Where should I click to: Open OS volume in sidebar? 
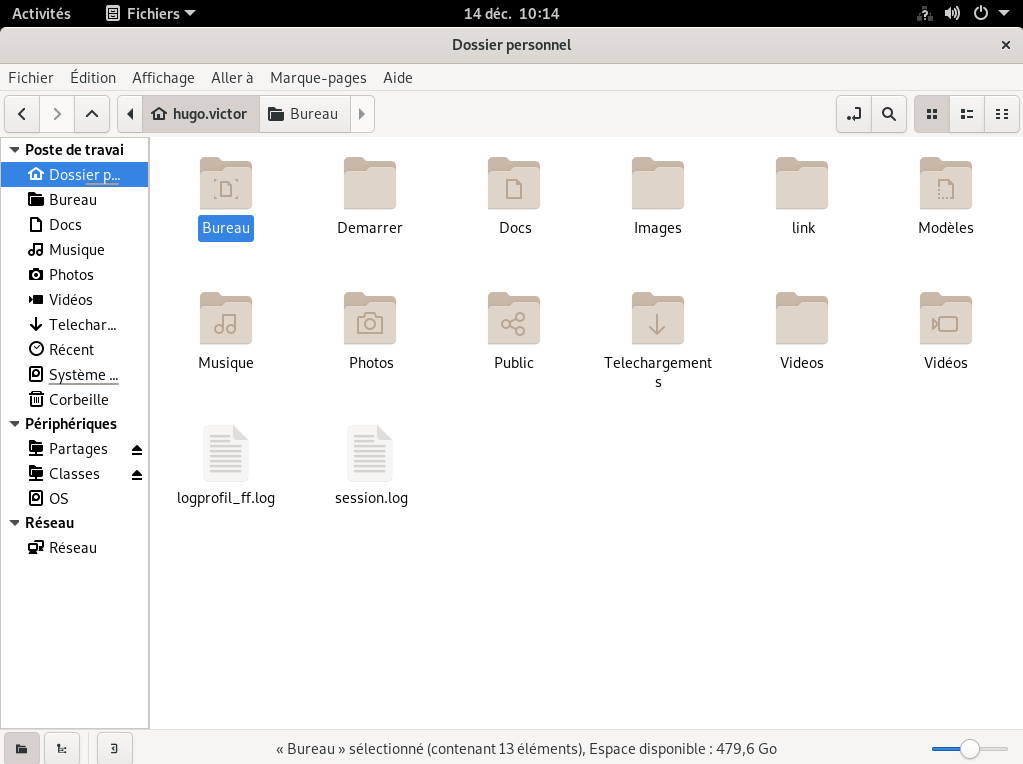(74, 499)
